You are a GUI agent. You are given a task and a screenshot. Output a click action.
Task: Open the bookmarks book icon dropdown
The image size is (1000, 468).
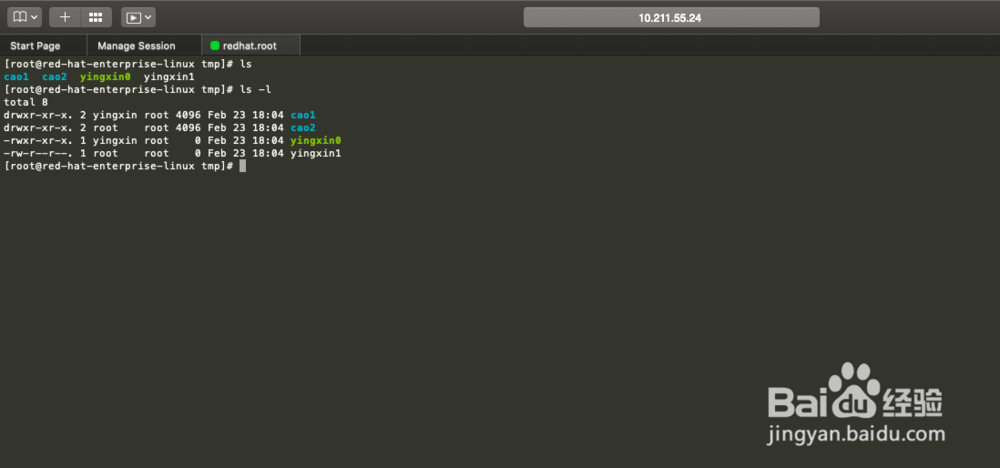pyautogui.click(x=24, y=17)
